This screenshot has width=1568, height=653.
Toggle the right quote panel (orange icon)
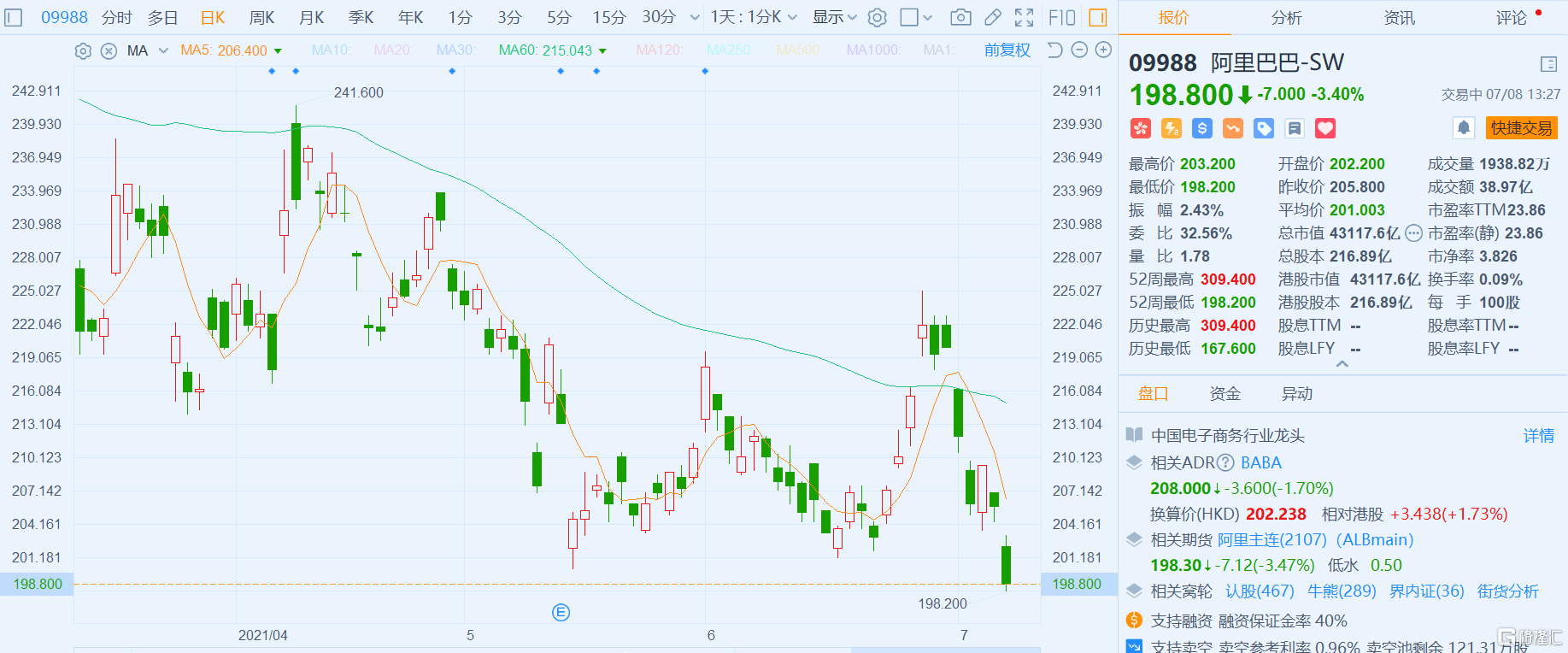tap(1098, 17)
